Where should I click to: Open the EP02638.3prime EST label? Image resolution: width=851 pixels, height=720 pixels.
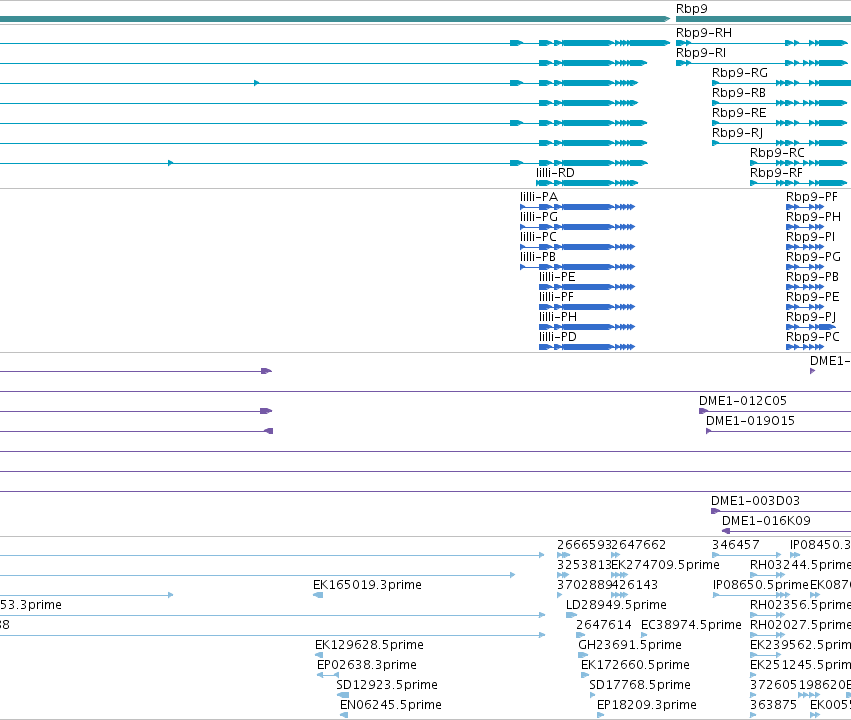coord(367,666)
